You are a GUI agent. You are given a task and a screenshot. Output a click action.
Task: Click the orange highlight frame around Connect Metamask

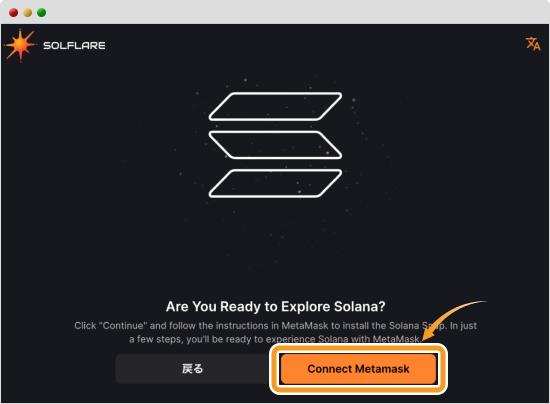pyautogui.click(x=358, y=369)
